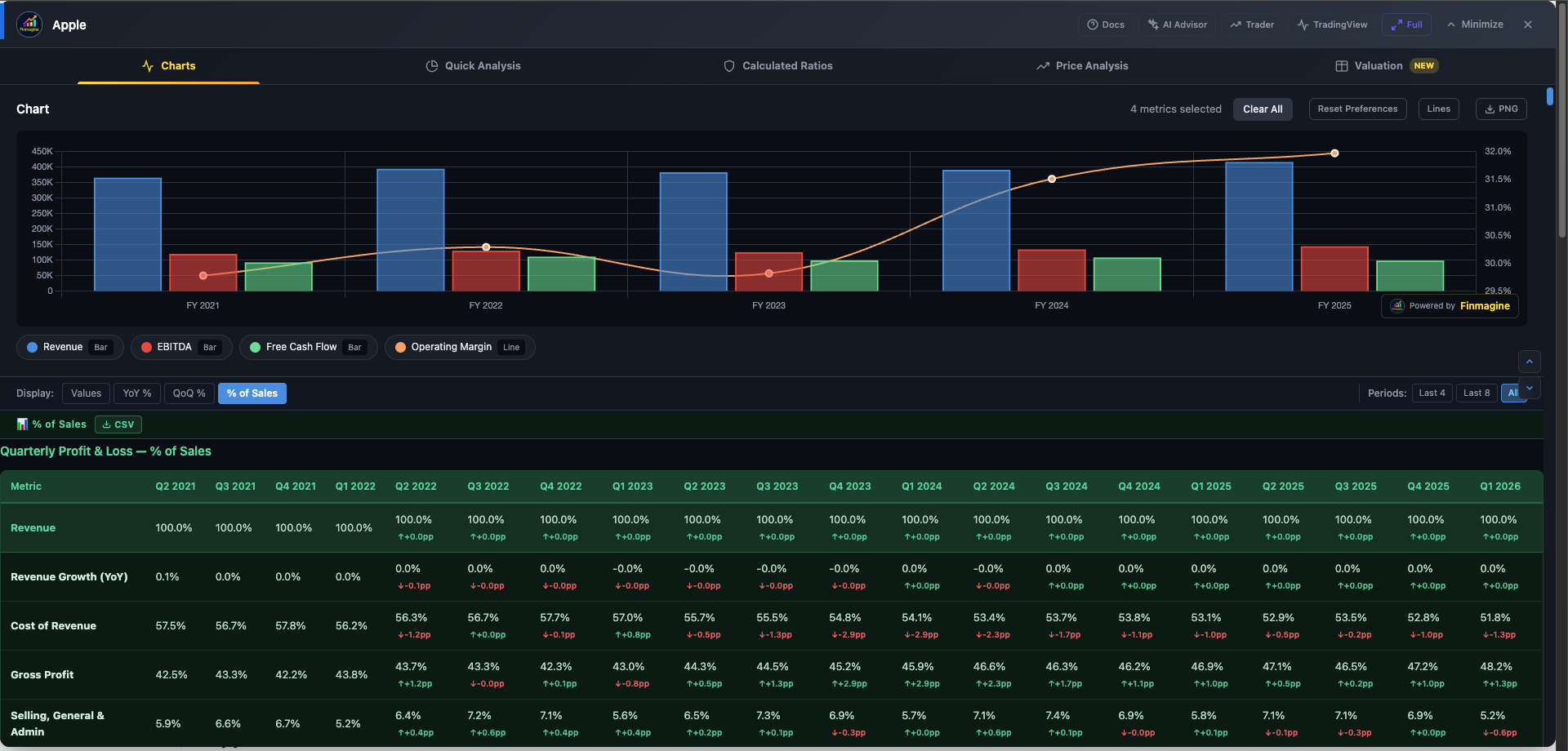Viewport: 1568px width, 751px height.
Task: Open the Trader tool
Action: click(x=1252, y=24)
